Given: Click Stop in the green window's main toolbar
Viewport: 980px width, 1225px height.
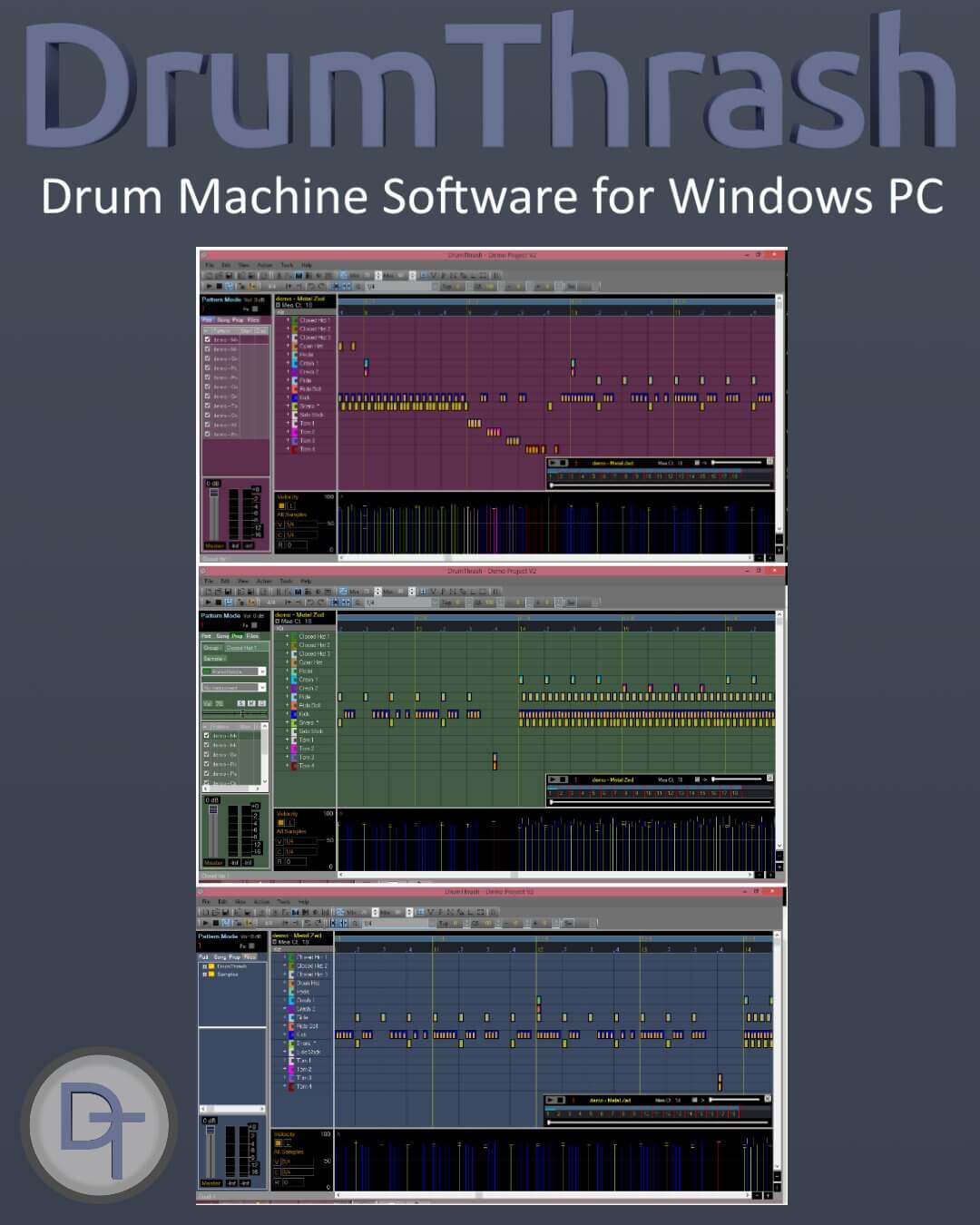Looking at the screenshot, I should (x=218, y=603).
